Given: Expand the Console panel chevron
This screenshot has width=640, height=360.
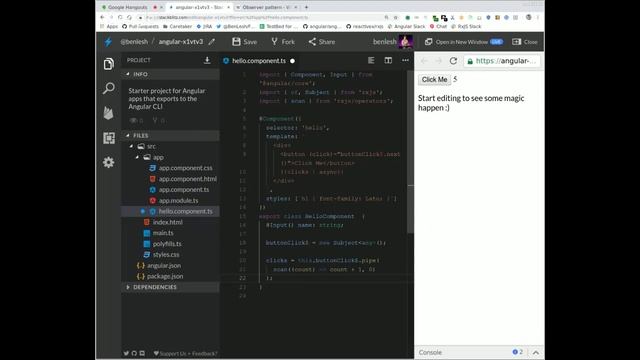Looking at the screenshot, I should point(536,353).
